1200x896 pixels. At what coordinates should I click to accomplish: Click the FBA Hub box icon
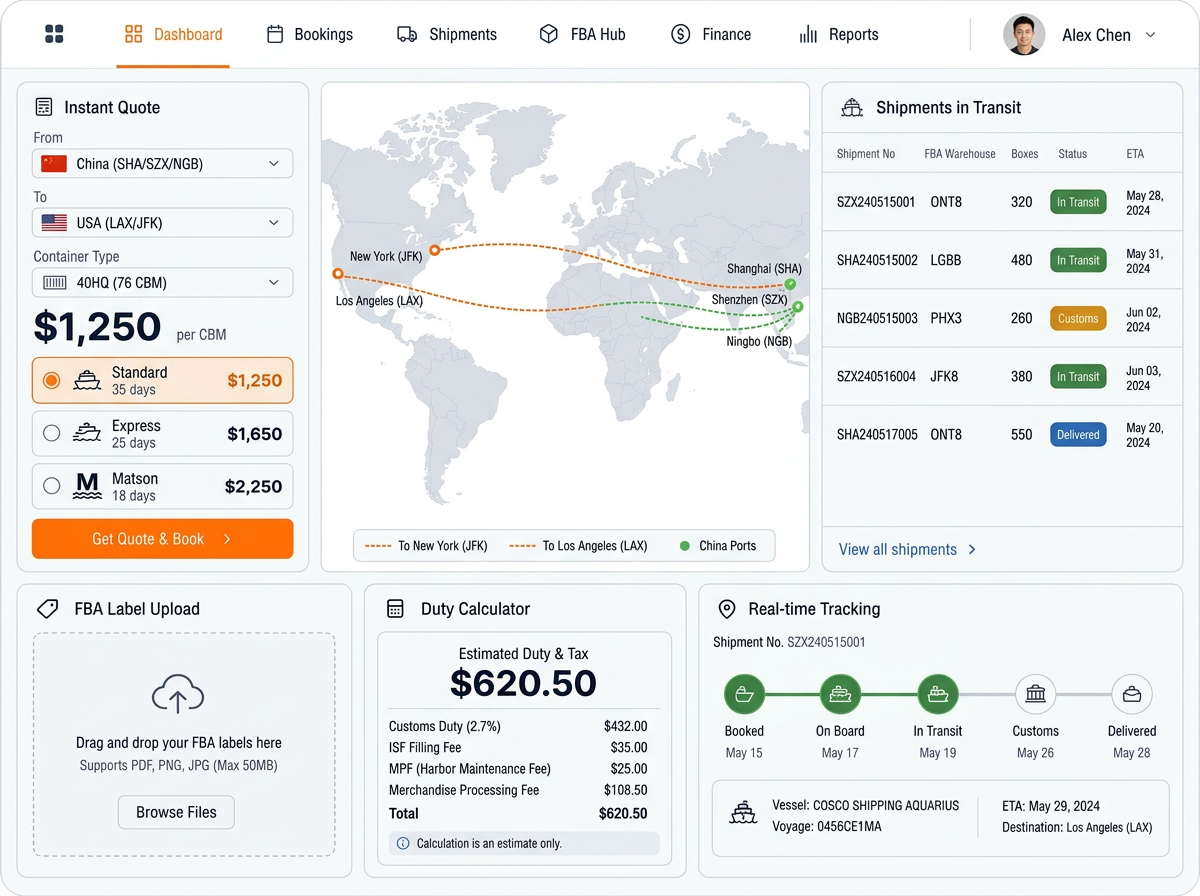pos(548,34)
